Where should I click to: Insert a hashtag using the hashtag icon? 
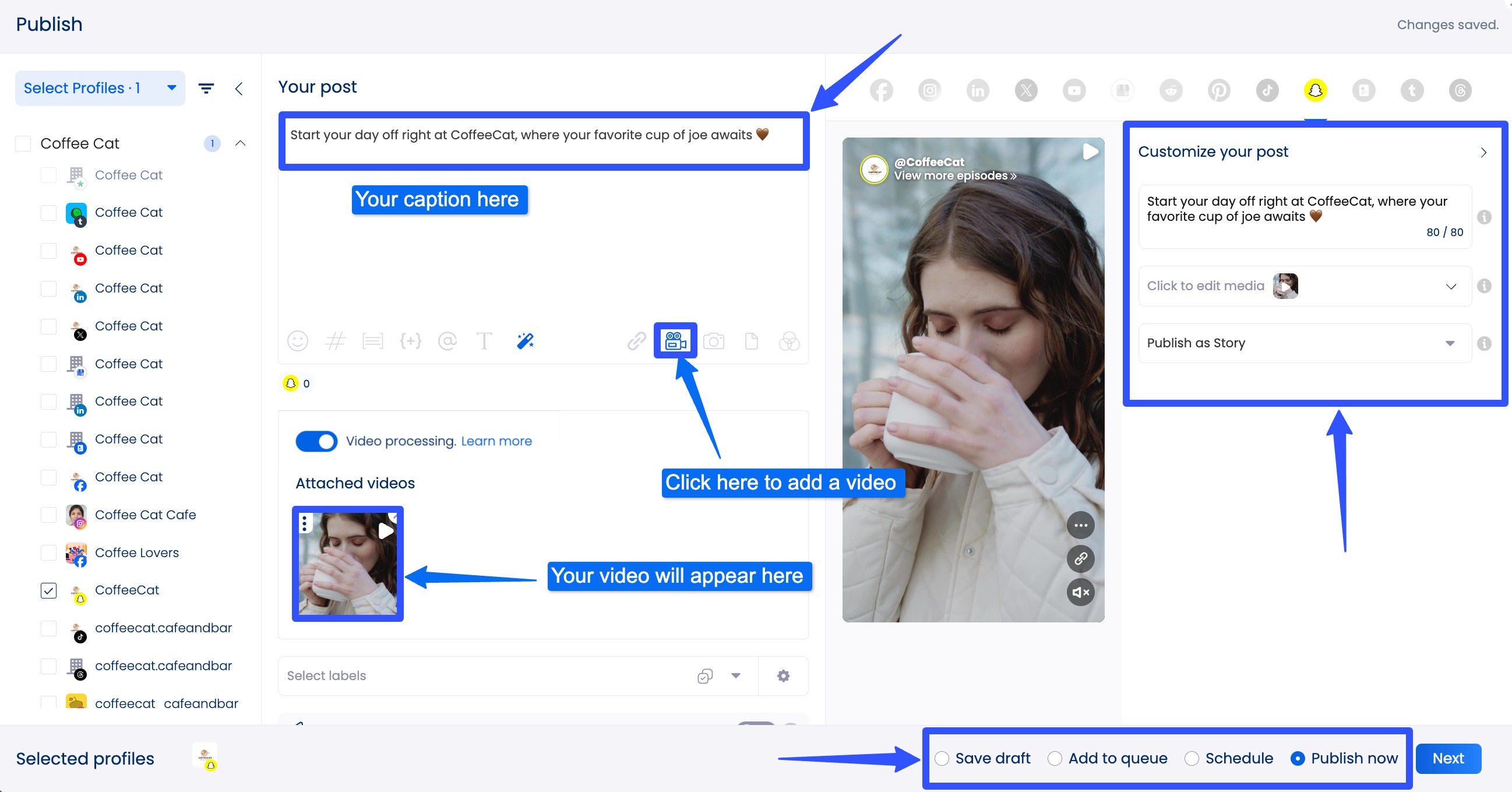pyautogui.click(x=335, y=341)
